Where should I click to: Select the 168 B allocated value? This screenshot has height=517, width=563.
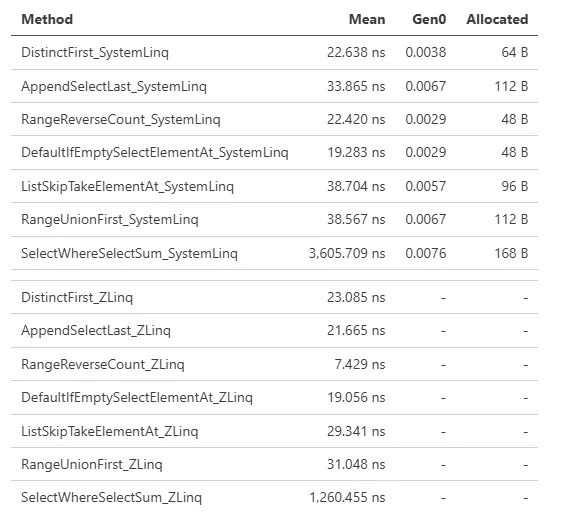click(x=511, y=253)
